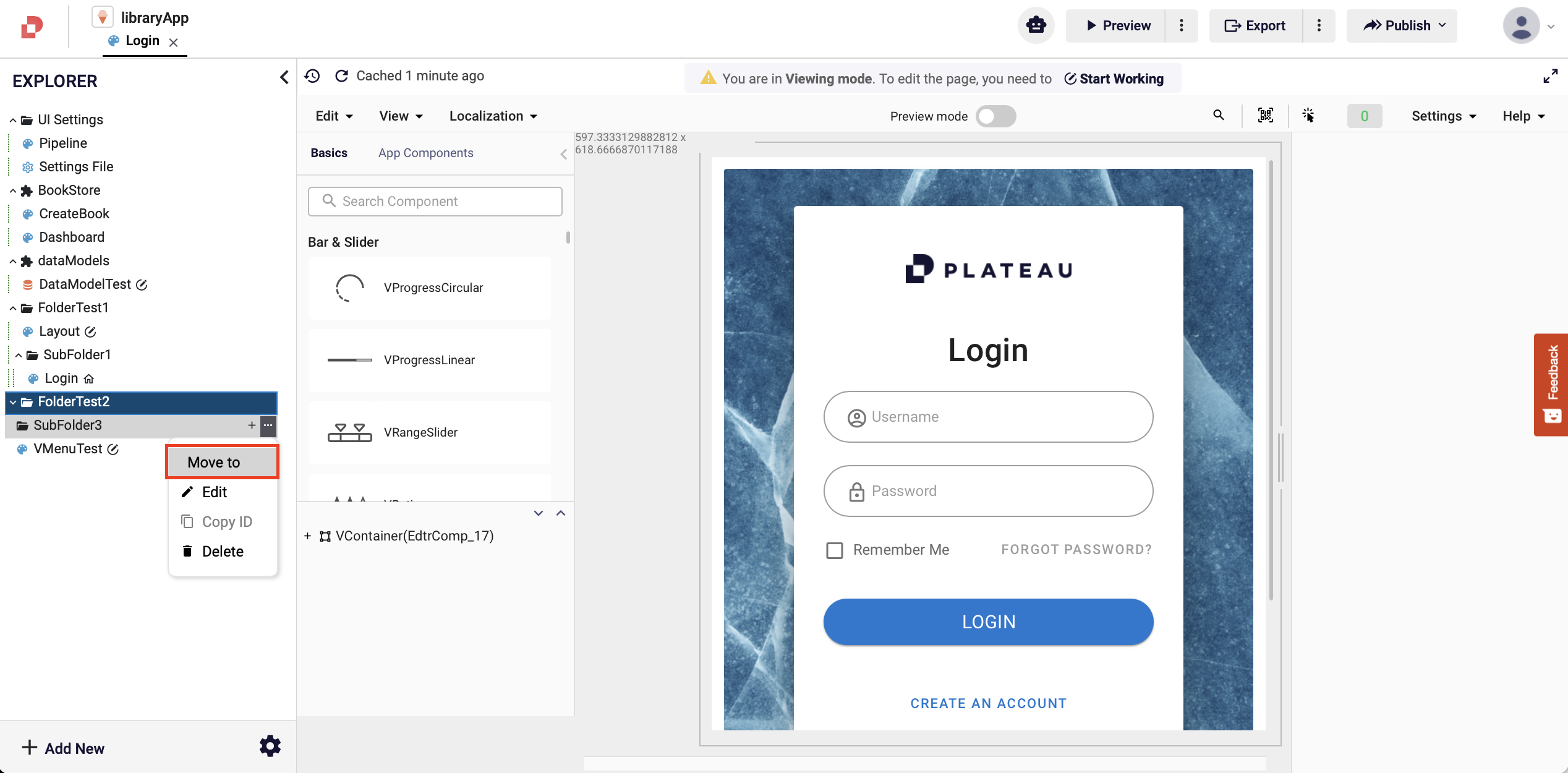Click the search magnifier icon in toolbar

(1218, 115)
